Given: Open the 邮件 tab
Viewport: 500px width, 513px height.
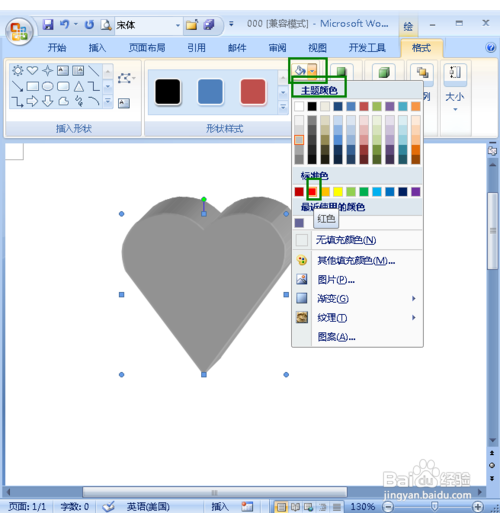Looking at the screenshot, I should [237, 48].
